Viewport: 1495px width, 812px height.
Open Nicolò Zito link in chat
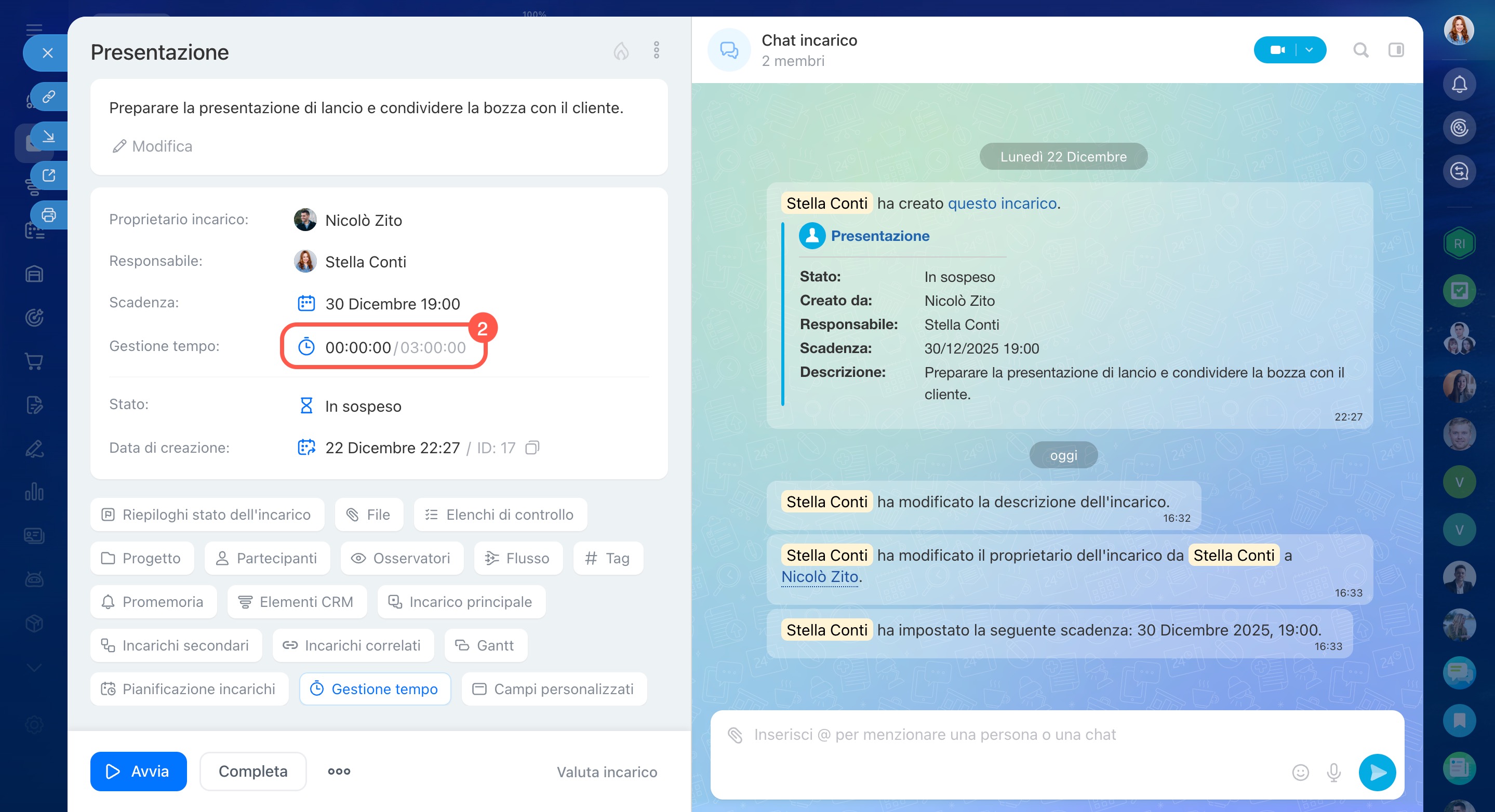tap(820, 576)
